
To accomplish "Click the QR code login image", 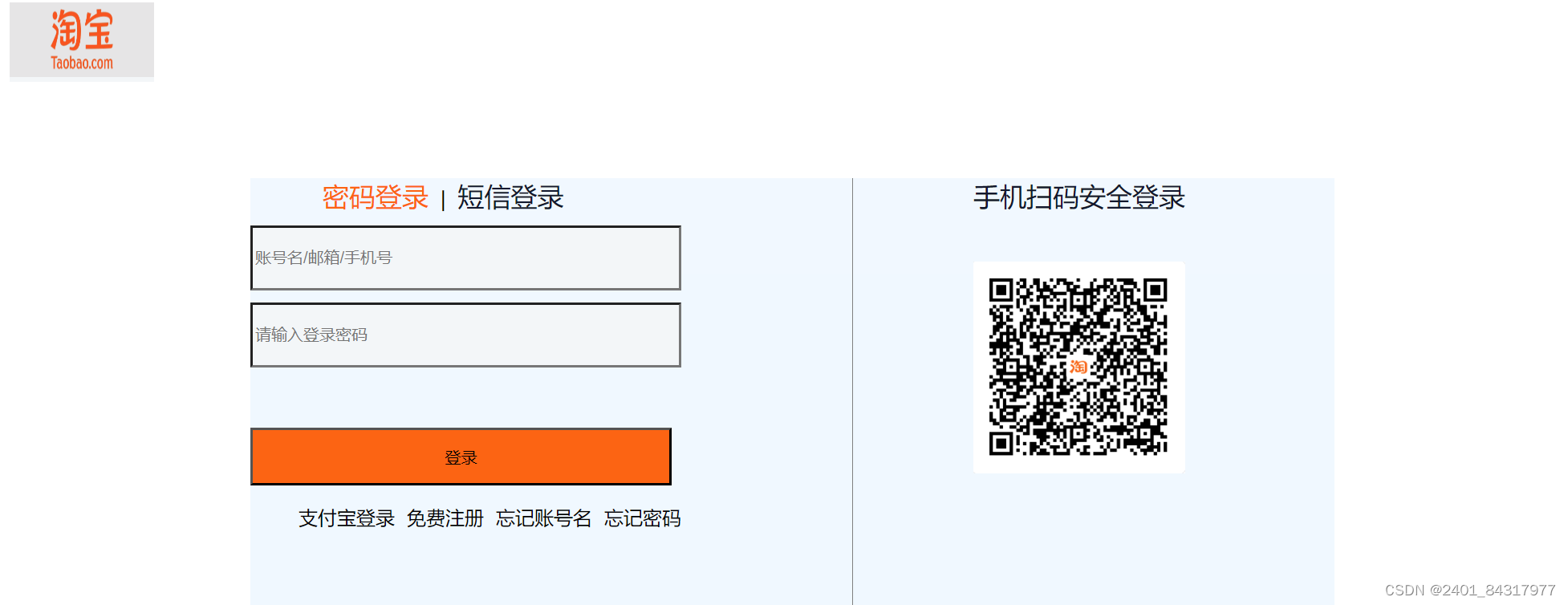I will 1079,367.
